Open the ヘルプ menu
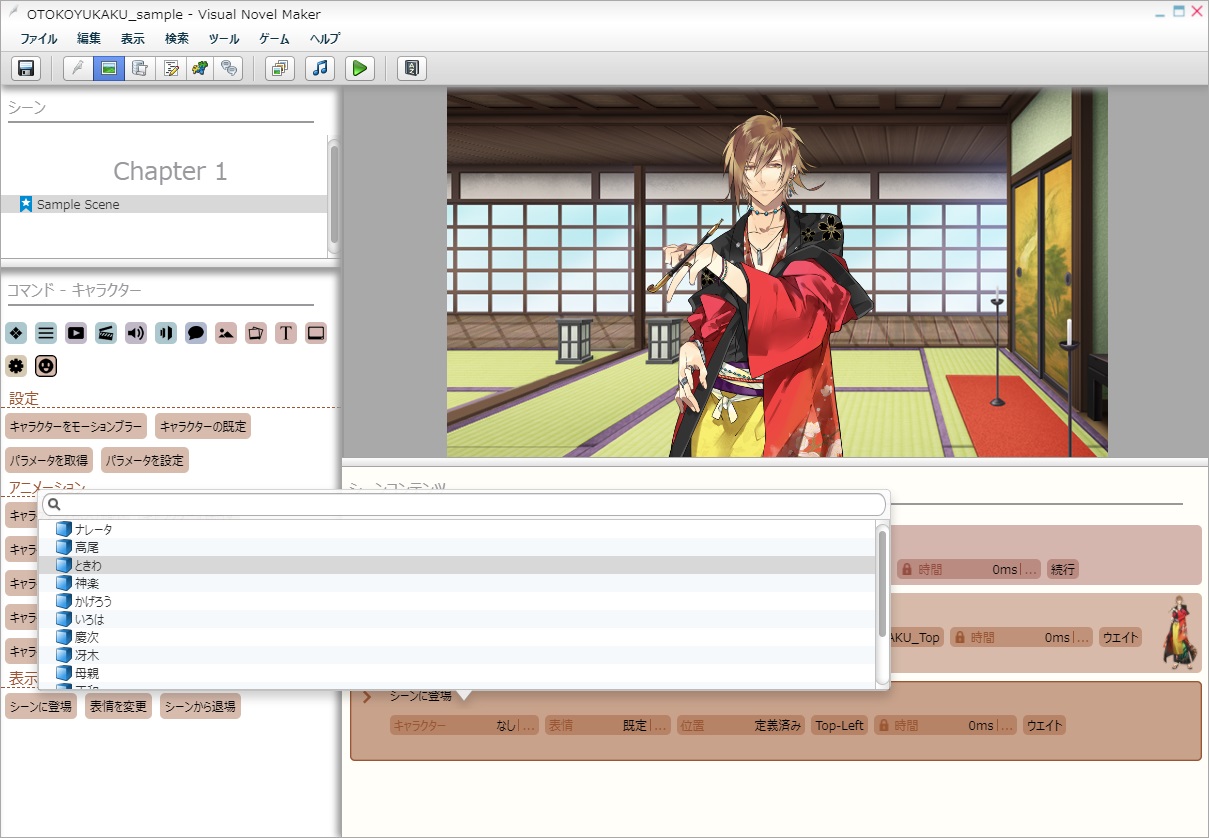The width and height of the screenshot is (1209, 838). [325, 39]
